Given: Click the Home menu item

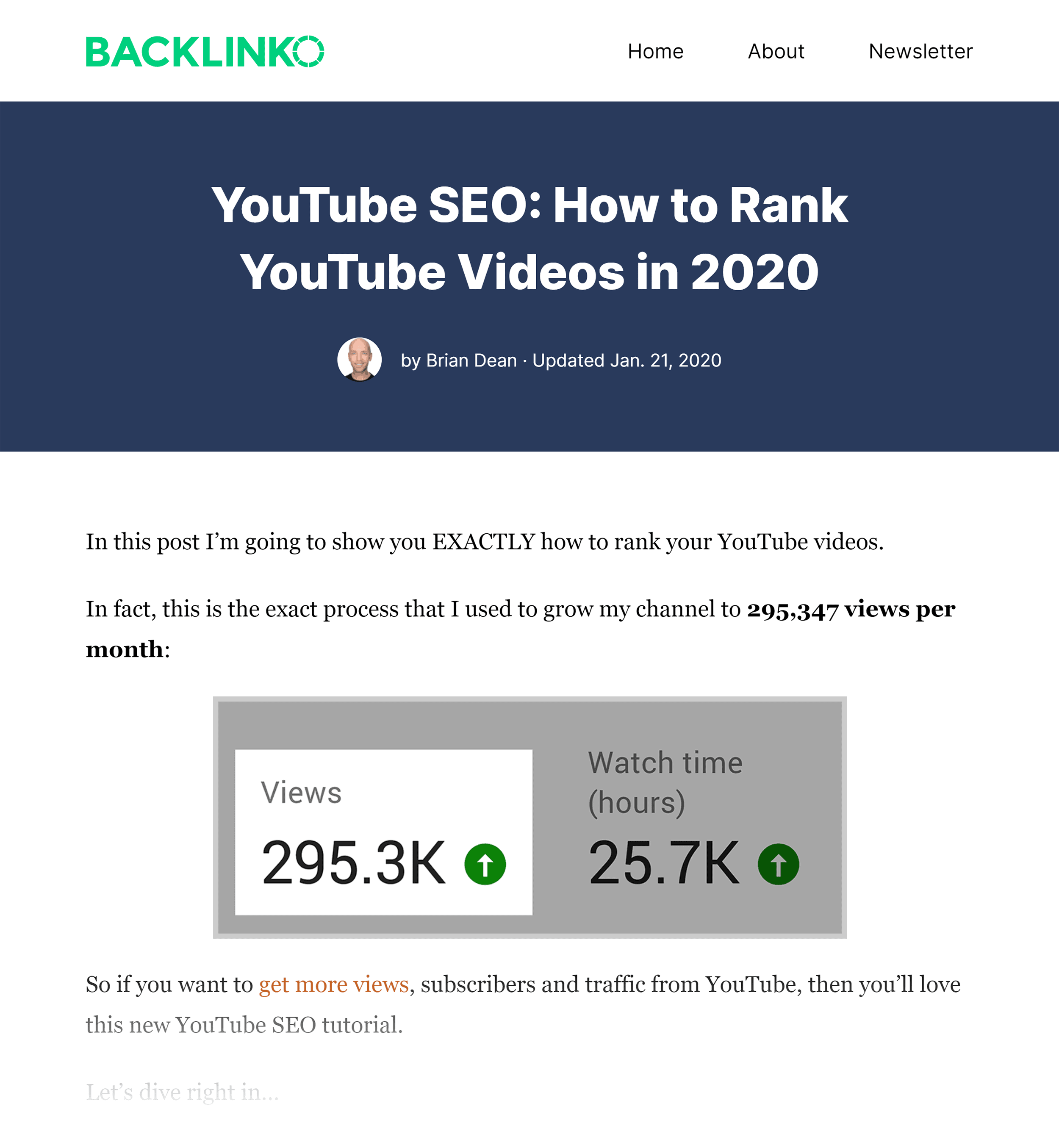Looking at the screenshot, I should [x=655, y=51].
